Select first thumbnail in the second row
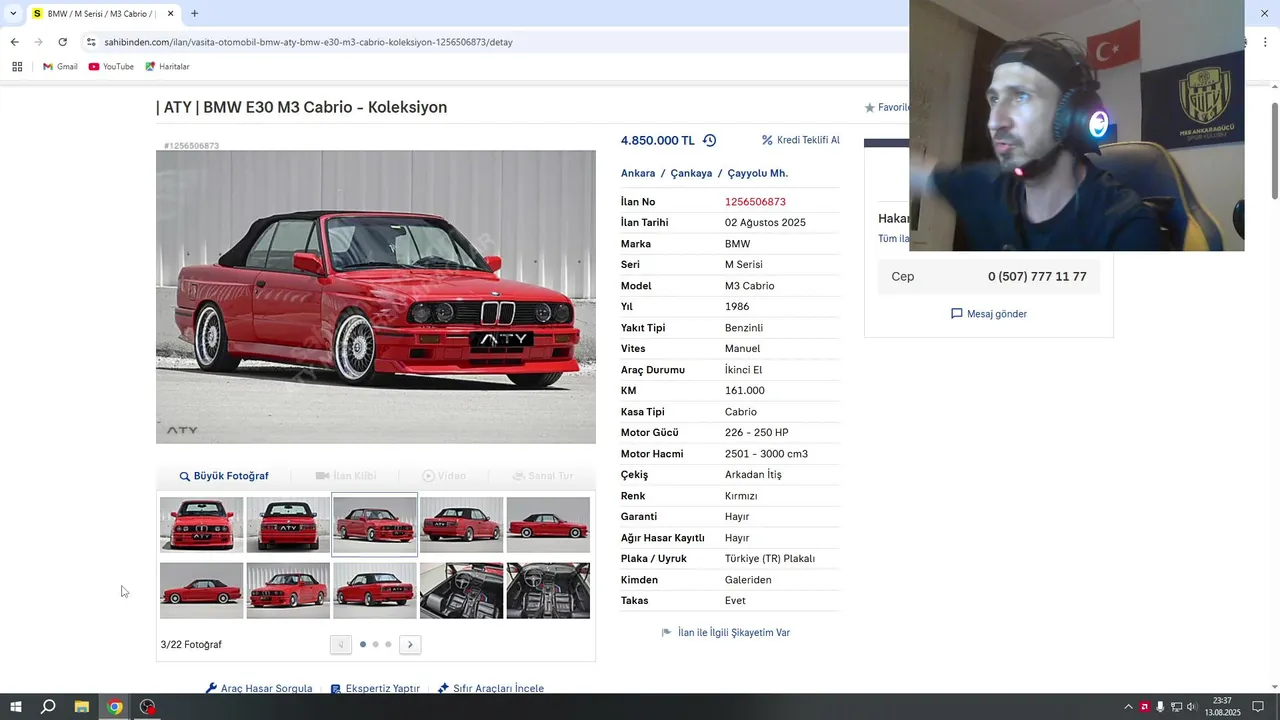1280x720 pixels. tap(201, 590)
